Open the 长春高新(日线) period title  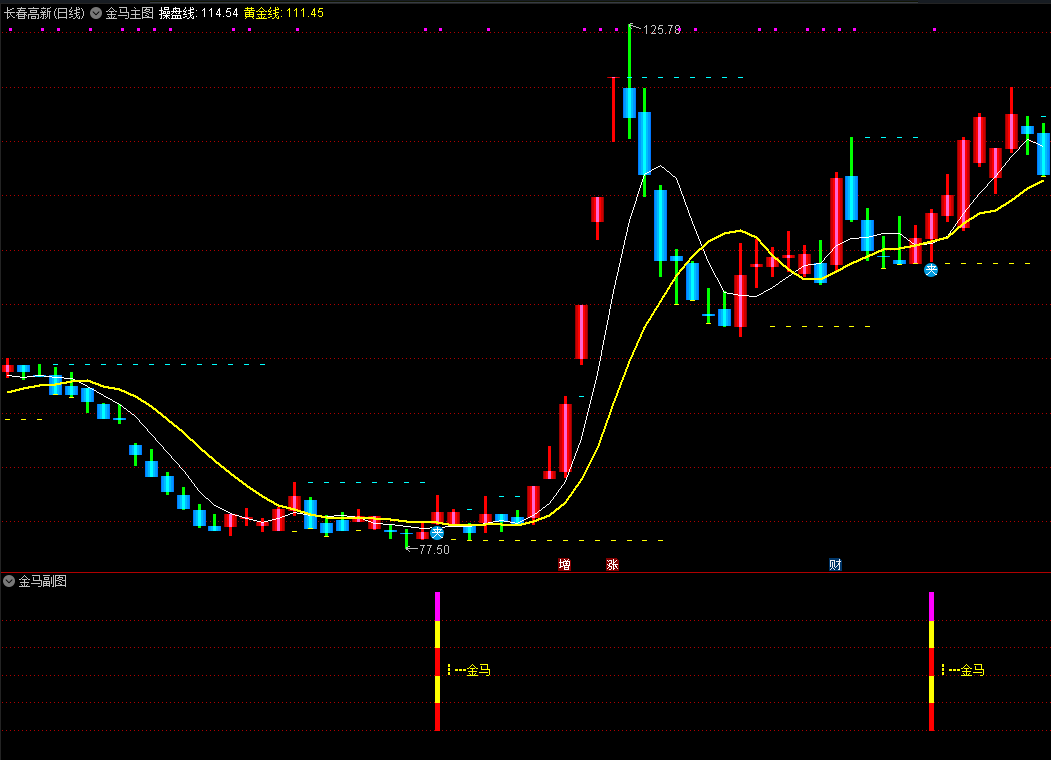point(43,13)
